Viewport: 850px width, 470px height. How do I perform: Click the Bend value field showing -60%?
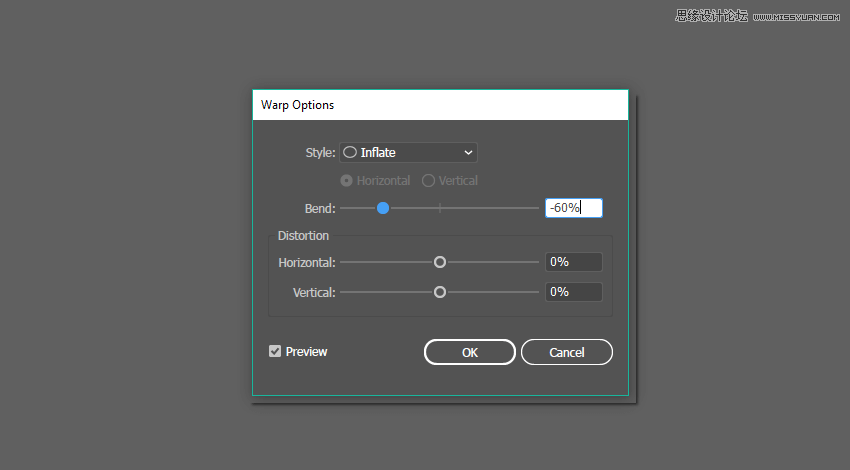click(x=573, y=208)
